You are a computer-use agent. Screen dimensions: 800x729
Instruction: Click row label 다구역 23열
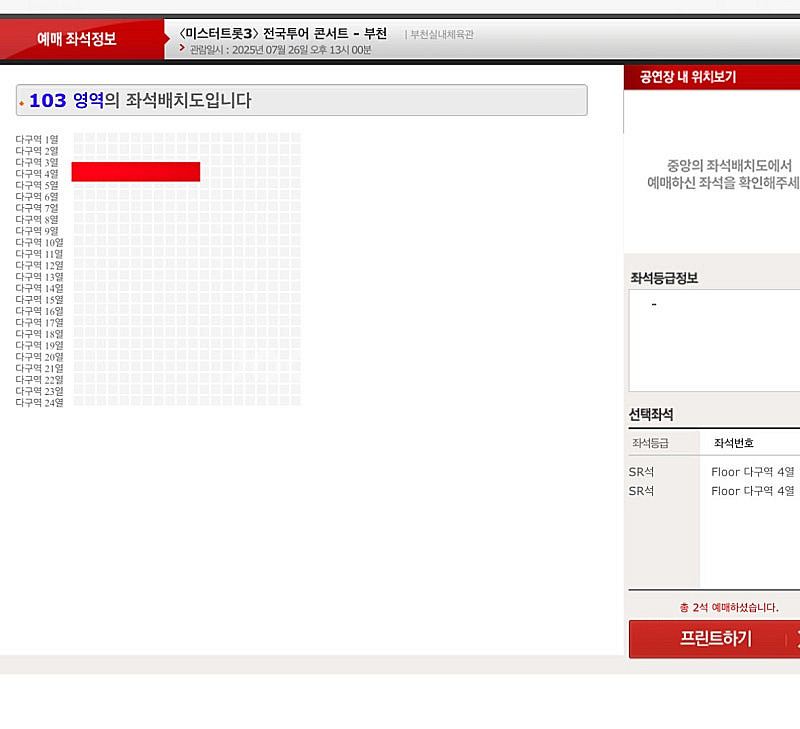point(39,391)
